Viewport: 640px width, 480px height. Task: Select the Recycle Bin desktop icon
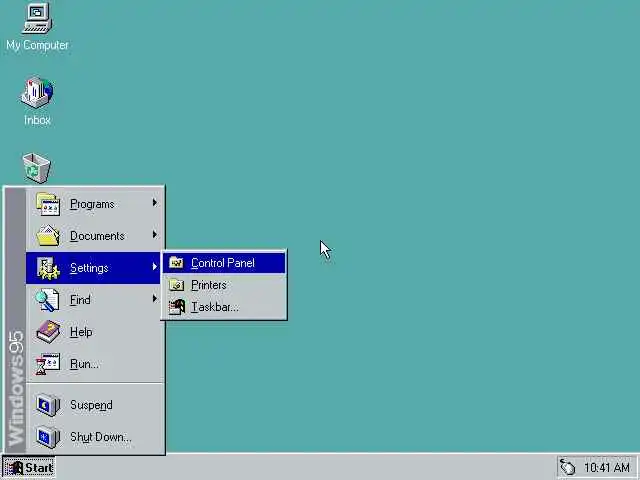36,168
